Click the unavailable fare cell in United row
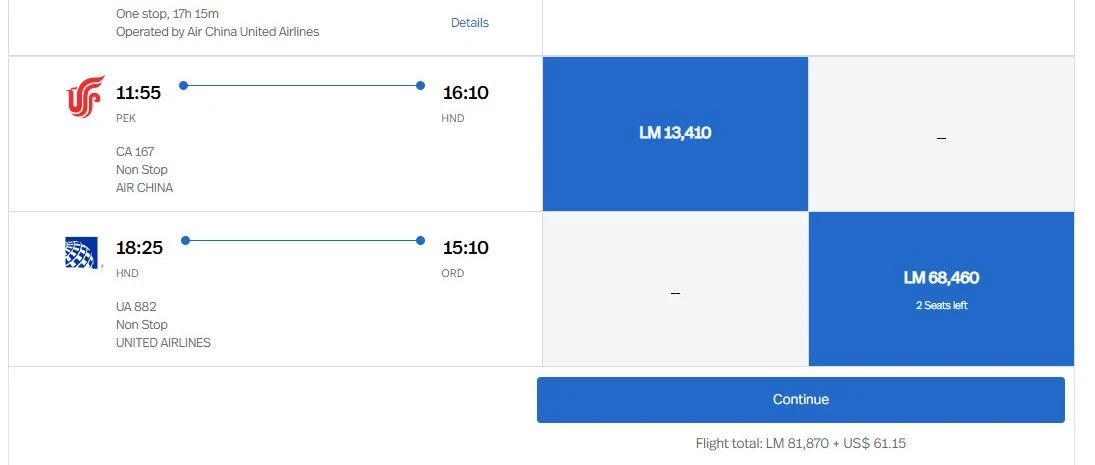Image resolution: width=1095 pixels, height=465 pixels. (675, 289)
